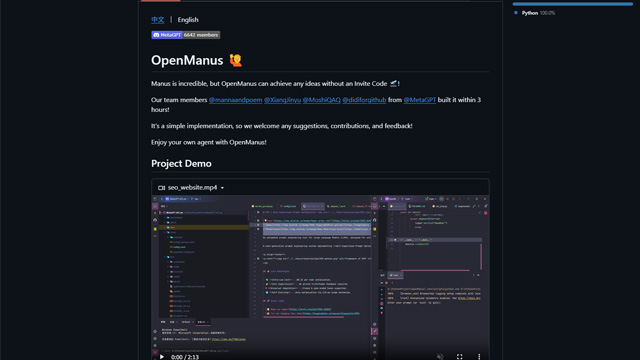Open @MoshiQAQ profile link
The image size is (640, 360).
point(322,100)
